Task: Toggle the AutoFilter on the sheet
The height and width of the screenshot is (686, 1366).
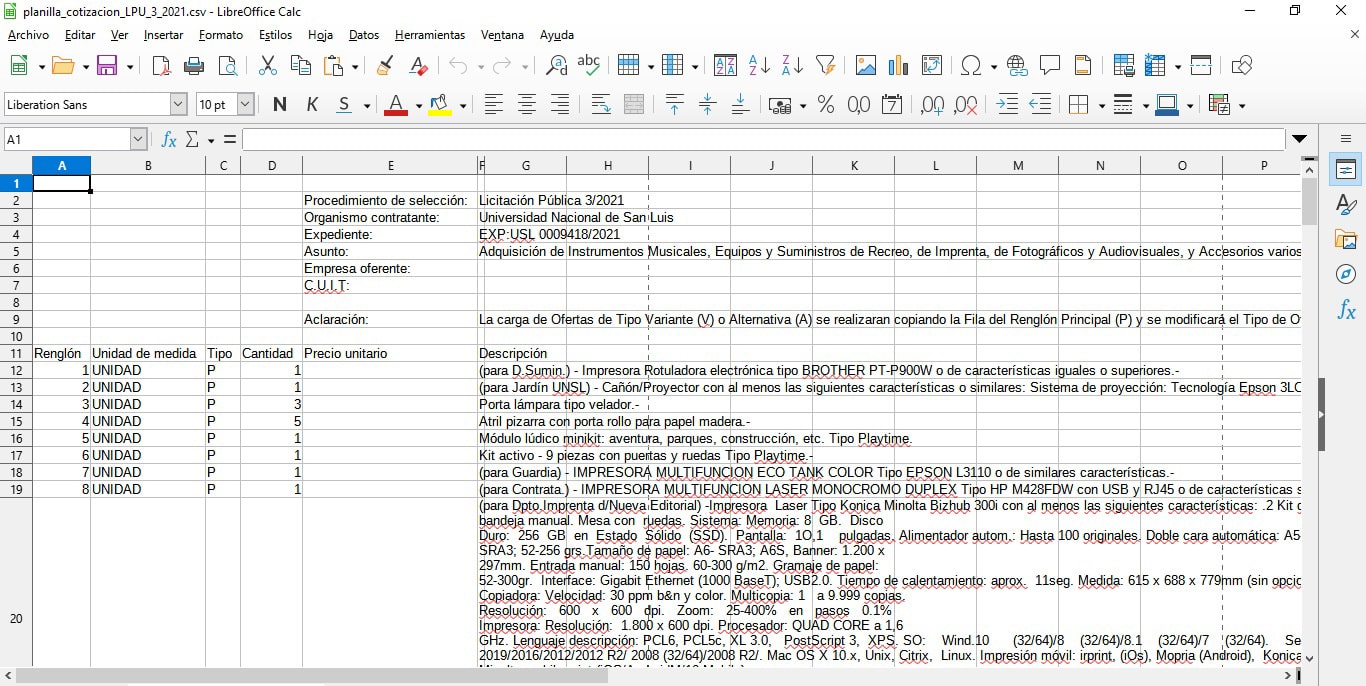Action: click(825, 66)
